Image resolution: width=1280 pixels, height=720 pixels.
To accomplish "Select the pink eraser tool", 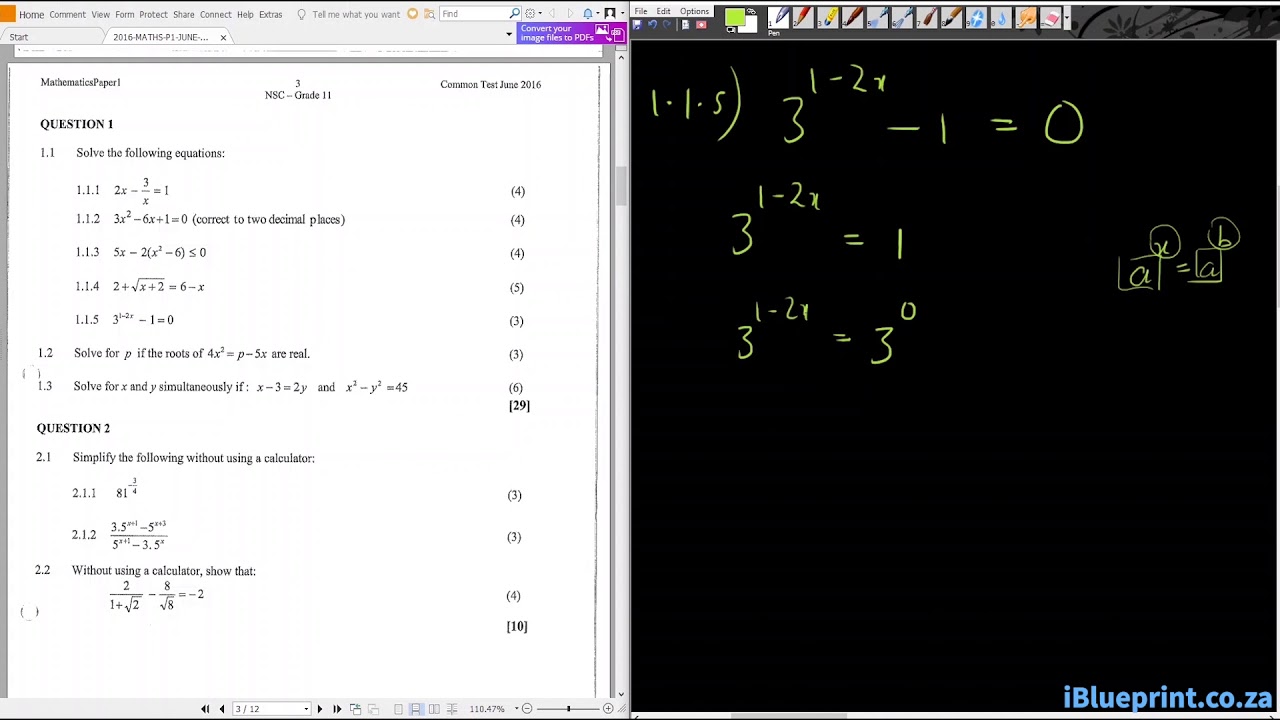I will pyautogui.click(x=1050, y=18).
